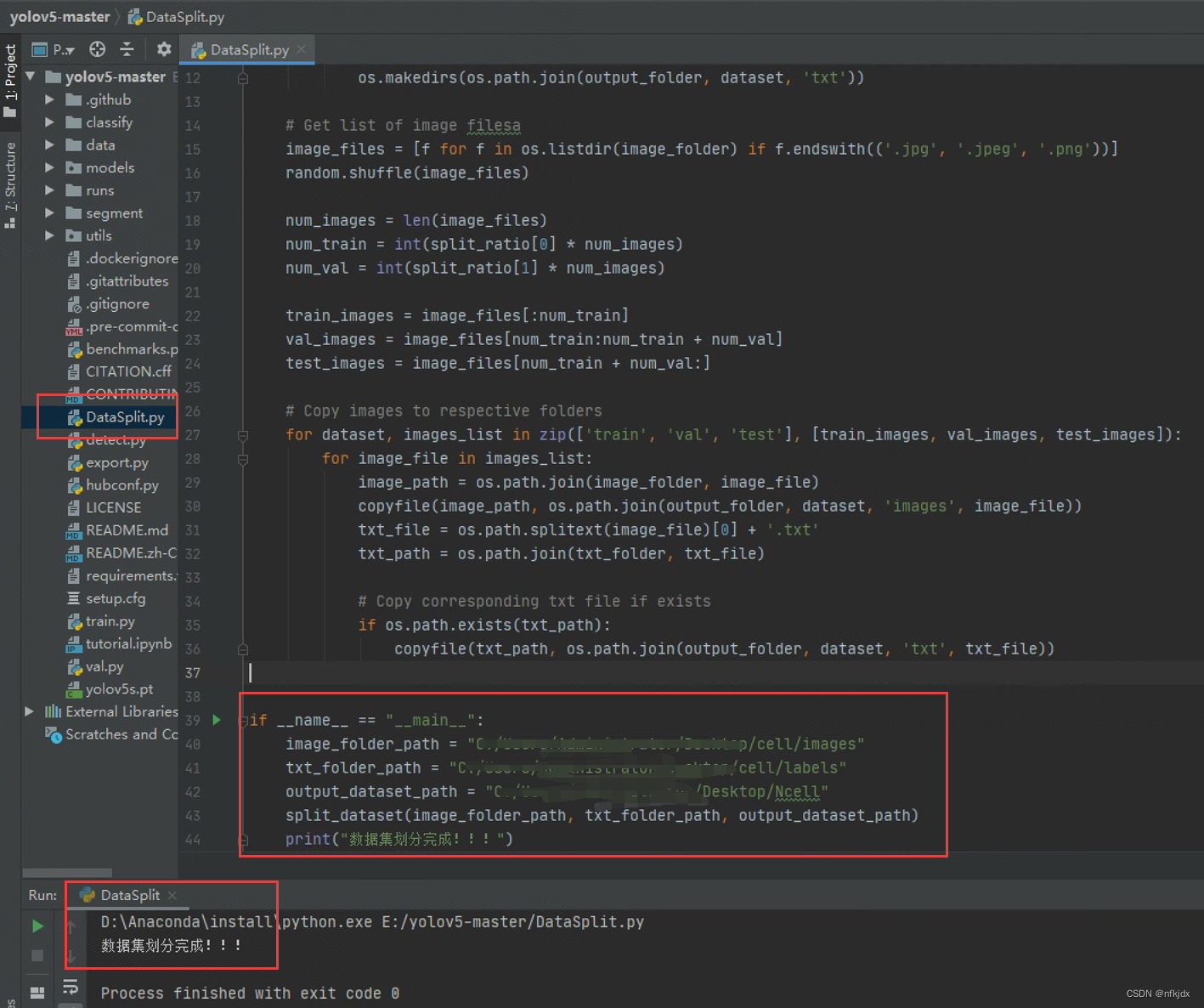Collapse the yolov5-master root folder
Screen dimensions: 1204x1008
coord(31,76)
